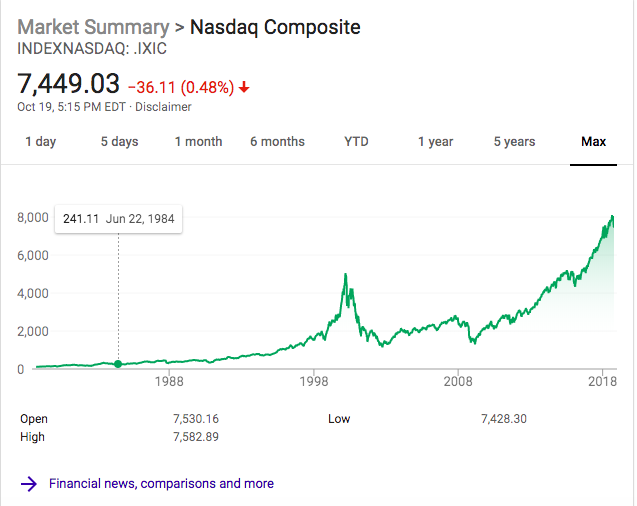
Task: Click the purple arrow icon beside Financial news
Action: click(x=30, y=484)
